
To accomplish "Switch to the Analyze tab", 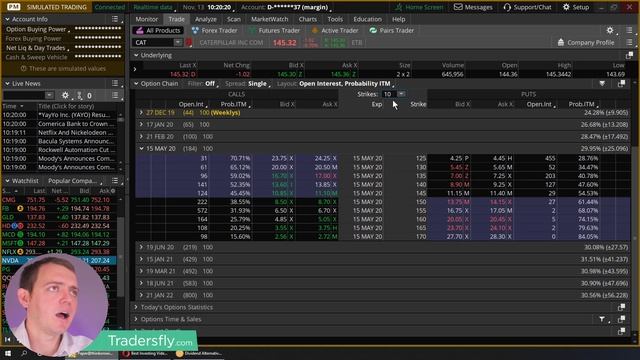I will coord(206,19).
